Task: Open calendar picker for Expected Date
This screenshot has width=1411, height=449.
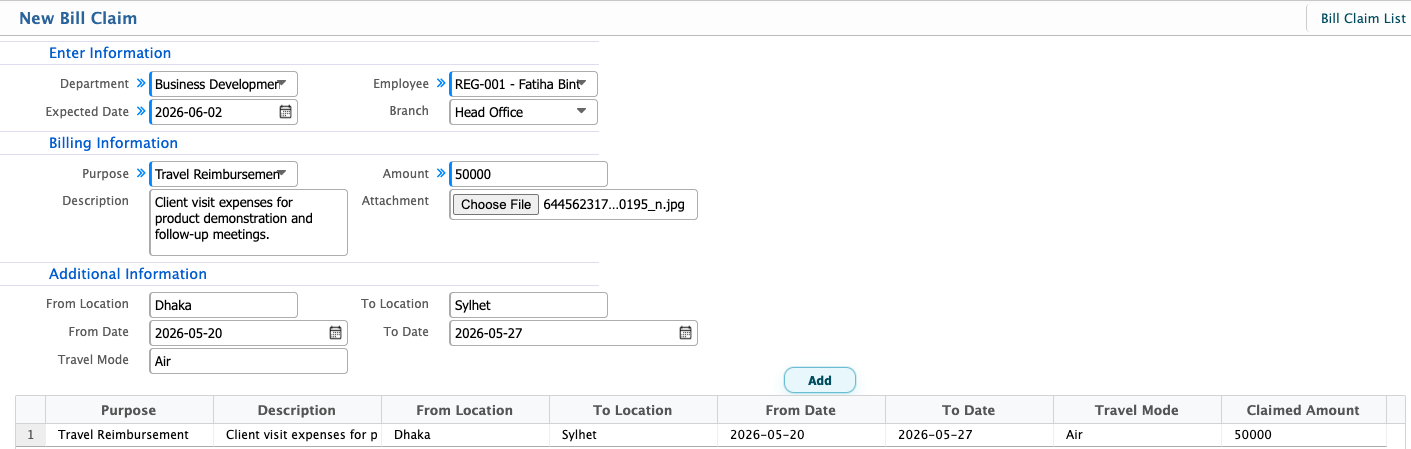Action: click(285, 112)
